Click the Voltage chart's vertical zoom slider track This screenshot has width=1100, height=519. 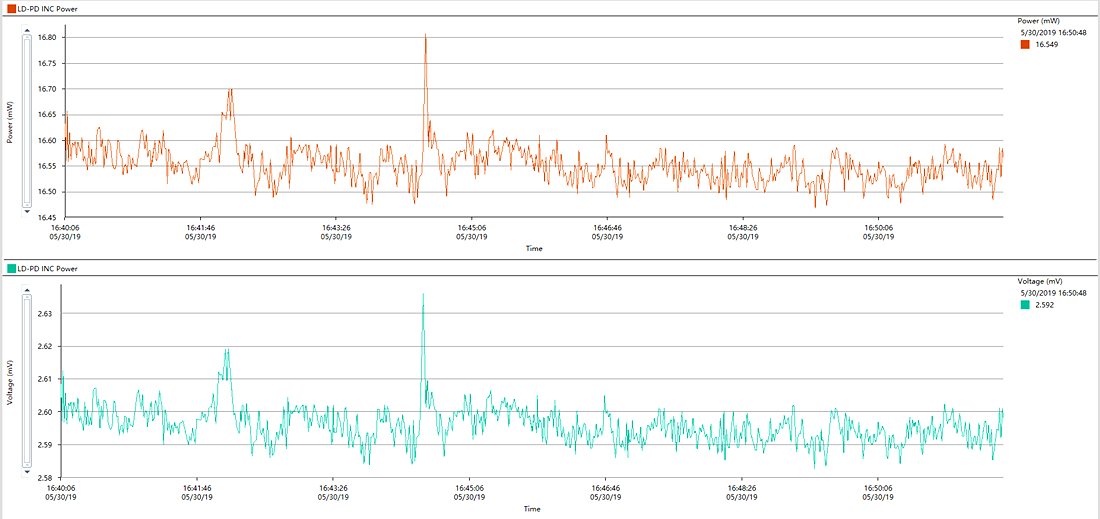click(x=27, y=380)
